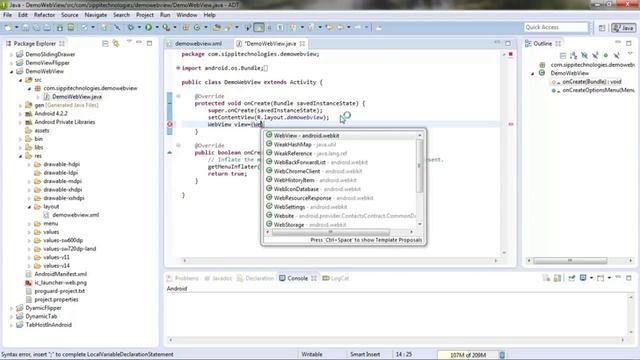The width and height of the screenshot is (640, 360).
Task: Click the red error mark on overview ruler
Action: (x=511, y=124)
